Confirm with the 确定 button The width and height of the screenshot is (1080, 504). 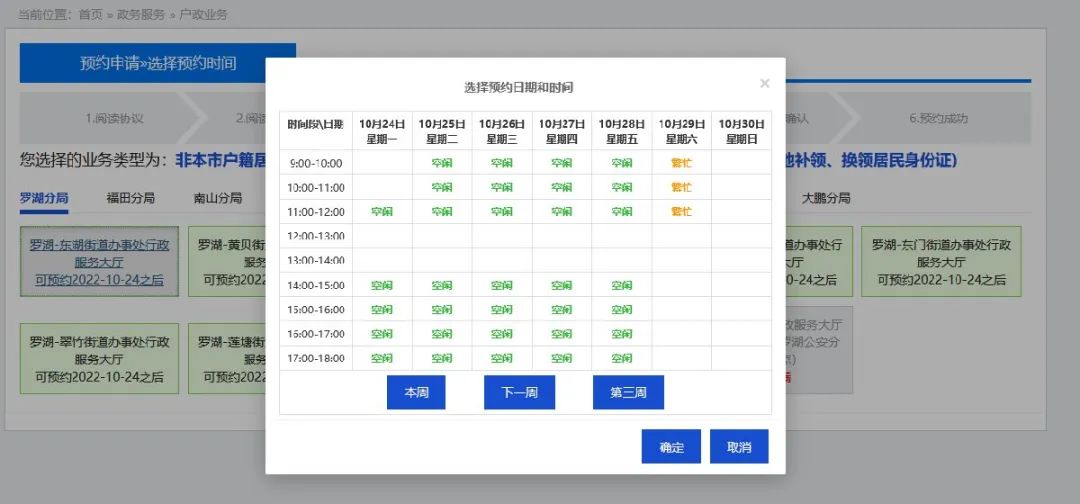(672, 447)
